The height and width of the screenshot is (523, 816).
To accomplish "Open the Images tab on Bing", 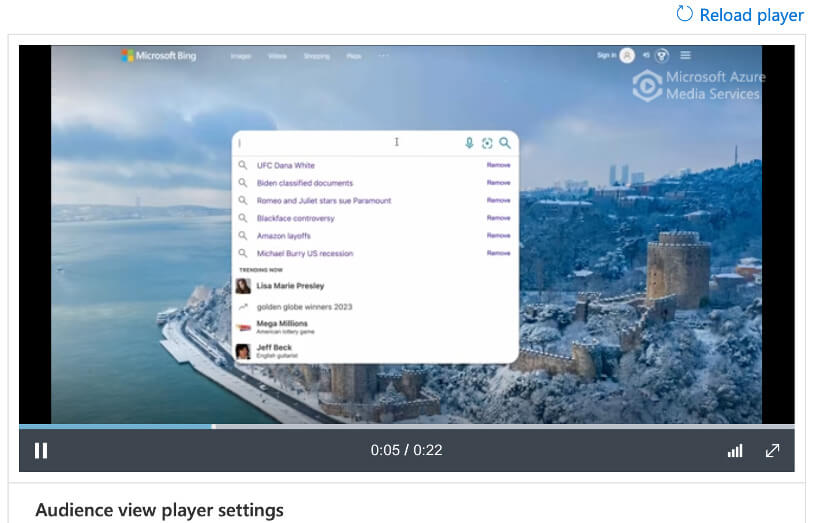I will 240,56.
